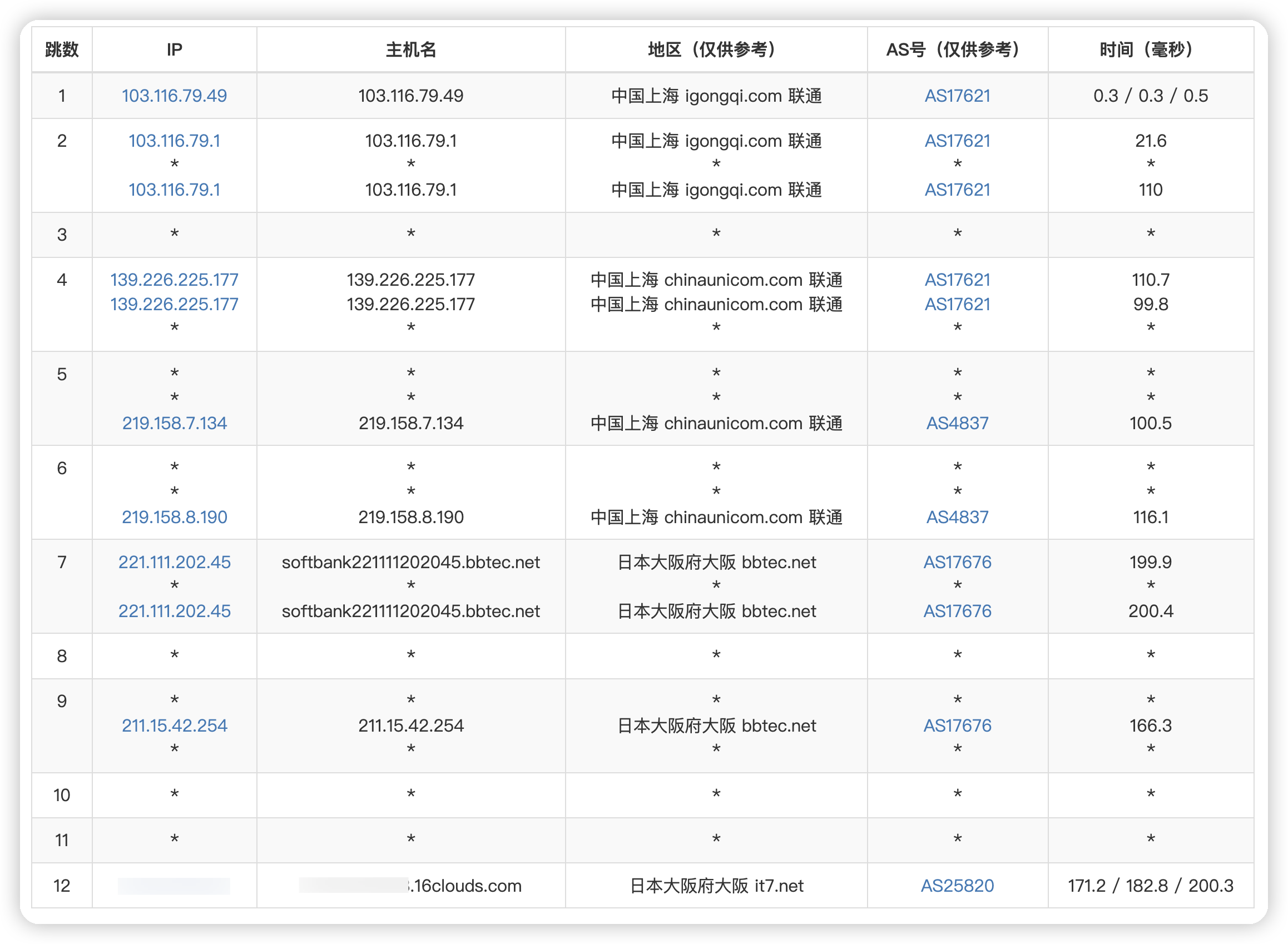The width and height of the screenshot is (1288, 944).
Task: Select time value 0.3 / 0.3 / 0.5
Action: pos(1150,96)
